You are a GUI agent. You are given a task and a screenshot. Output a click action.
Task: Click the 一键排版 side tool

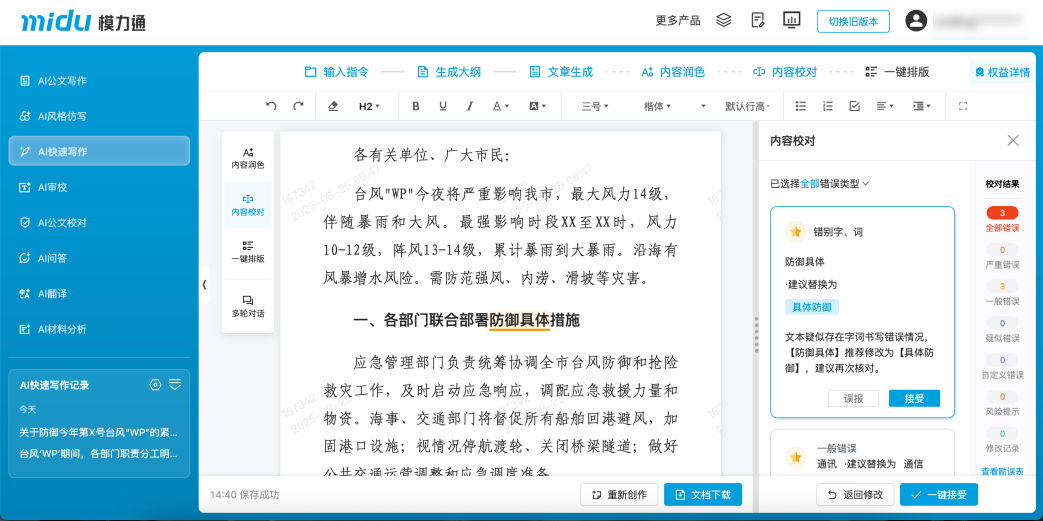pos(247,252)
